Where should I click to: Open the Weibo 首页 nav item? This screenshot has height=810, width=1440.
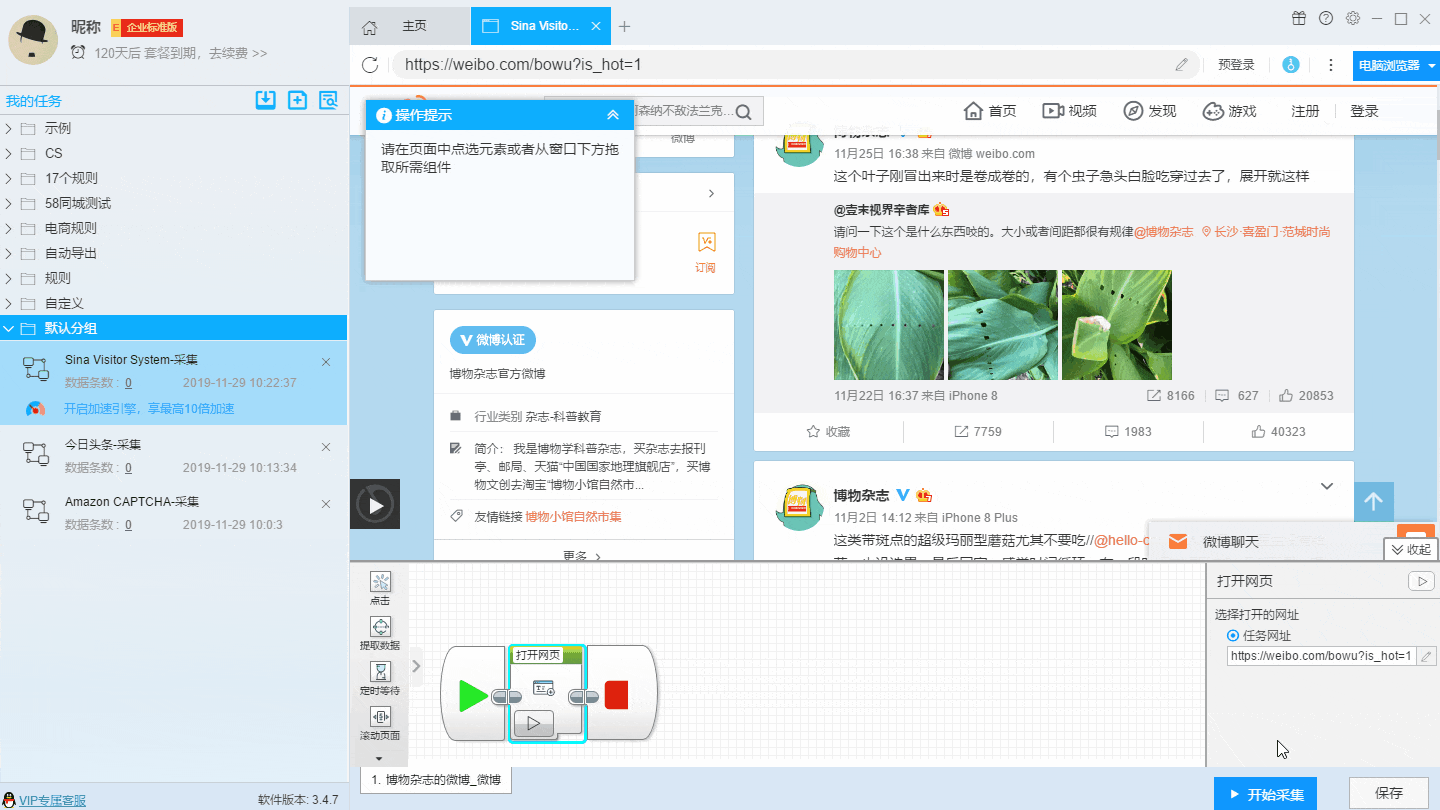pyautogui.click(x=990, y=111)
